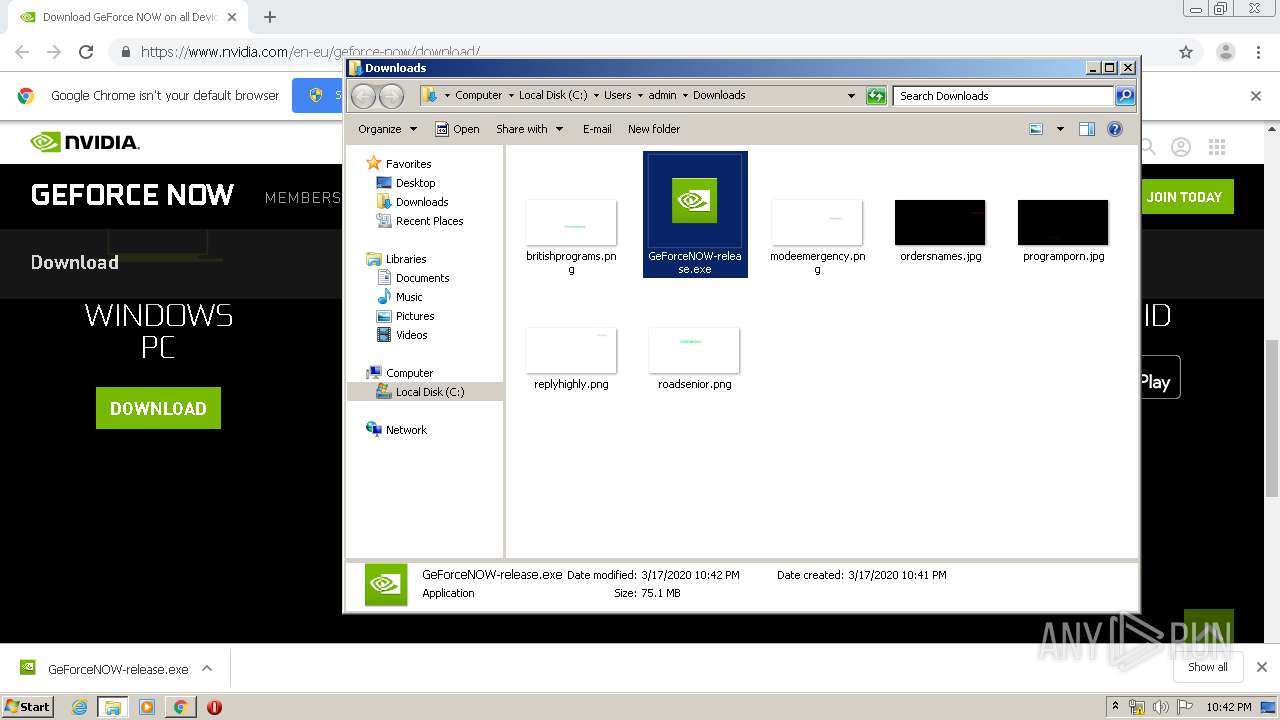Click New folder in the Explorer toolbar
Image resolution: width=1280 pixels, height=720 pixels.
point(654,129)
